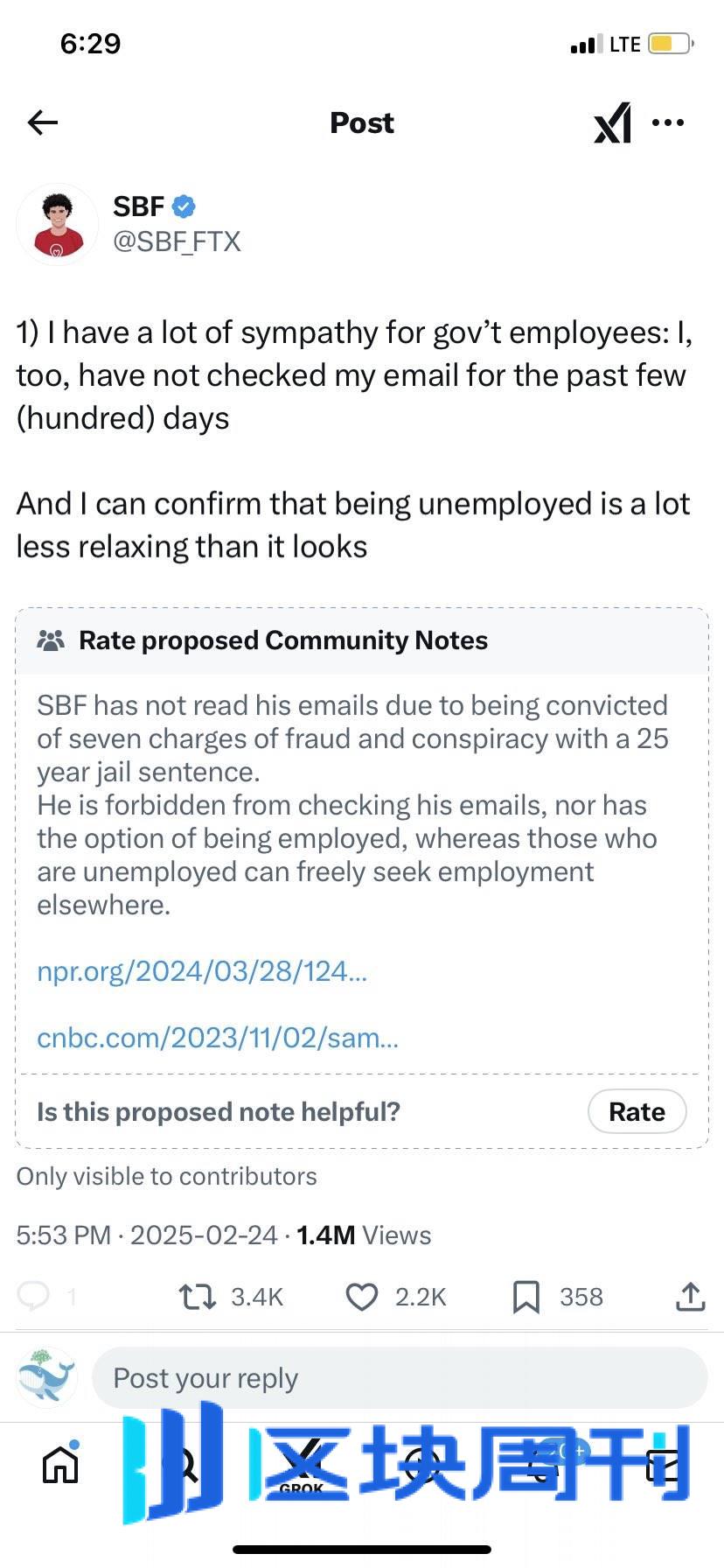Tap the Post your reply field
The width and height of the screenshot is (724, 1568).
pos(400,1378)
